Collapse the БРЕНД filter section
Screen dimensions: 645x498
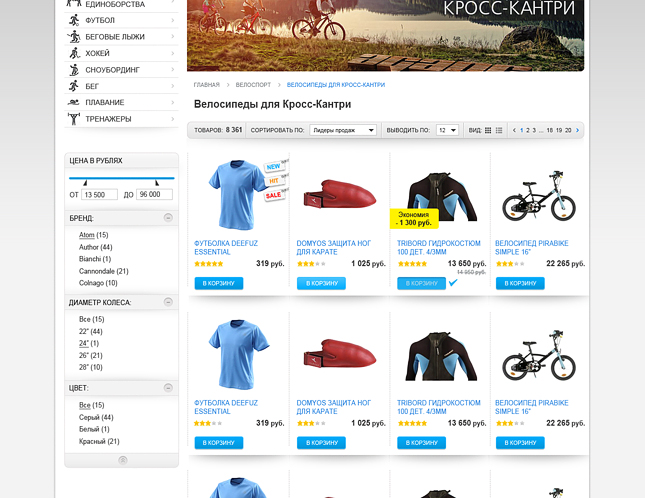click(168, 218)
